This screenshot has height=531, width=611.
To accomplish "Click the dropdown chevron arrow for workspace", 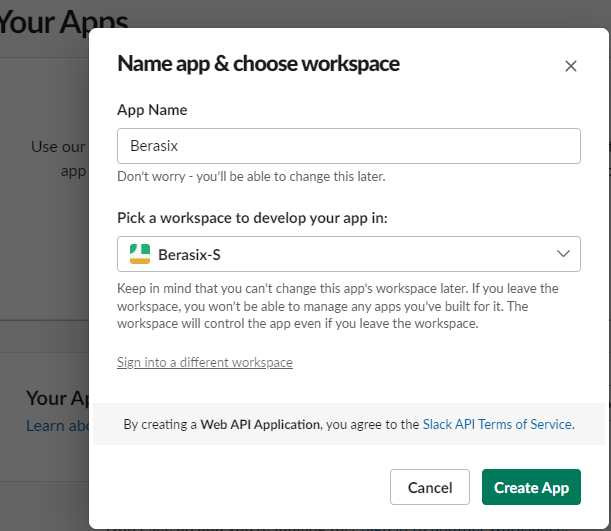I will point(563,254).
